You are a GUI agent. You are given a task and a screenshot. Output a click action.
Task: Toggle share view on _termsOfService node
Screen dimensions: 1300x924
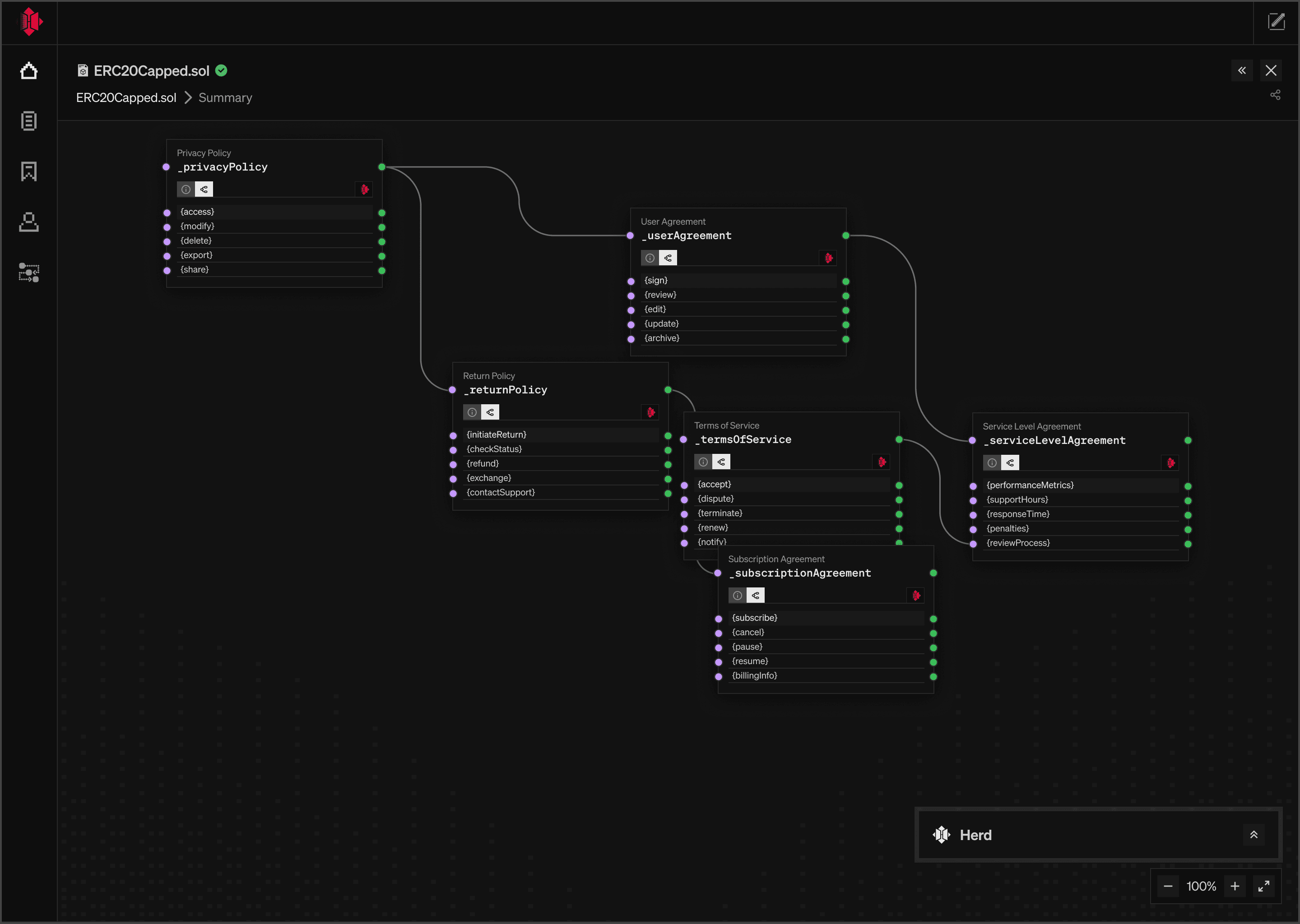point(721,462)
